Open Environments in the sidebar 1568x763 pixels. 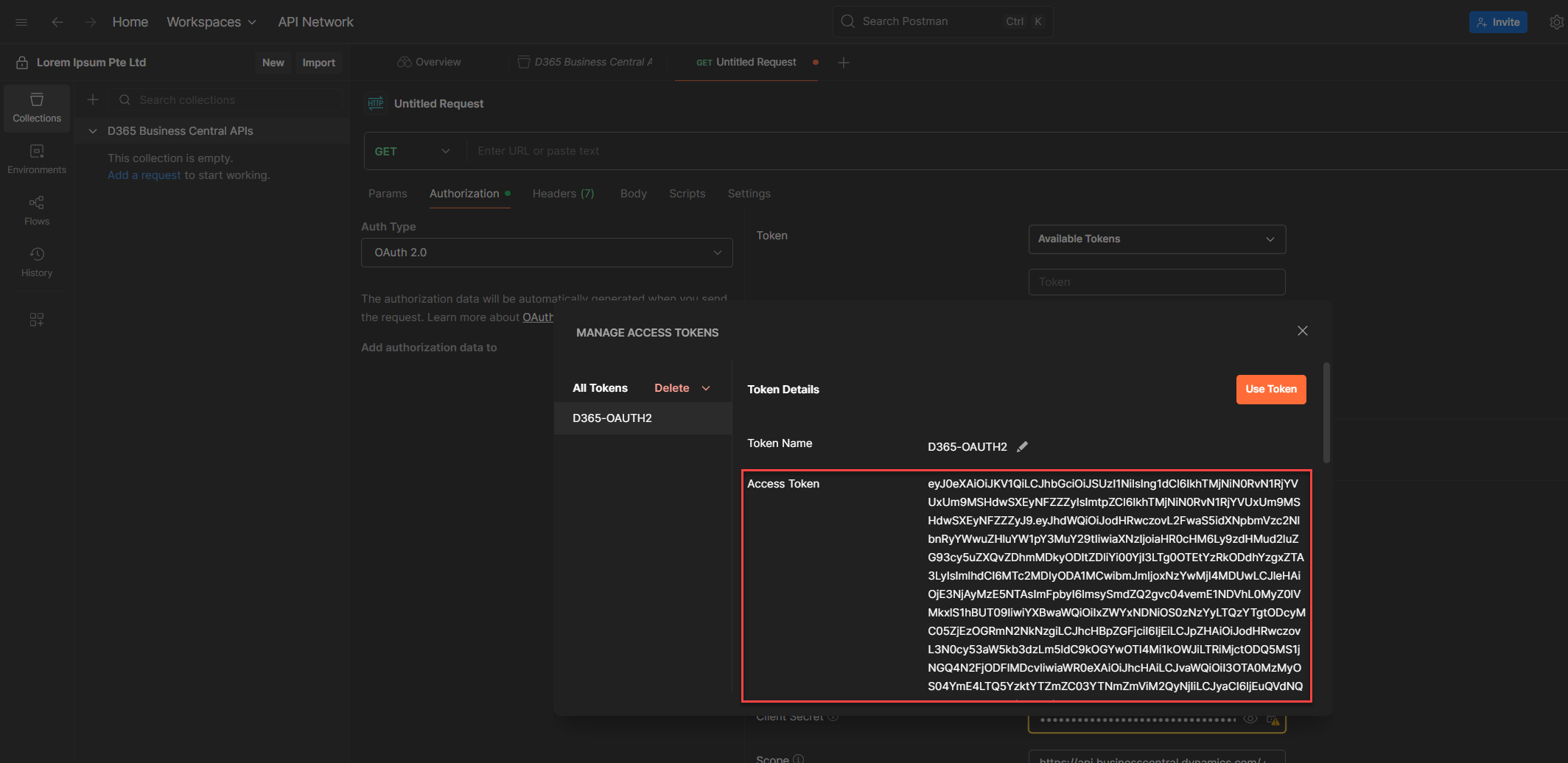37,159
